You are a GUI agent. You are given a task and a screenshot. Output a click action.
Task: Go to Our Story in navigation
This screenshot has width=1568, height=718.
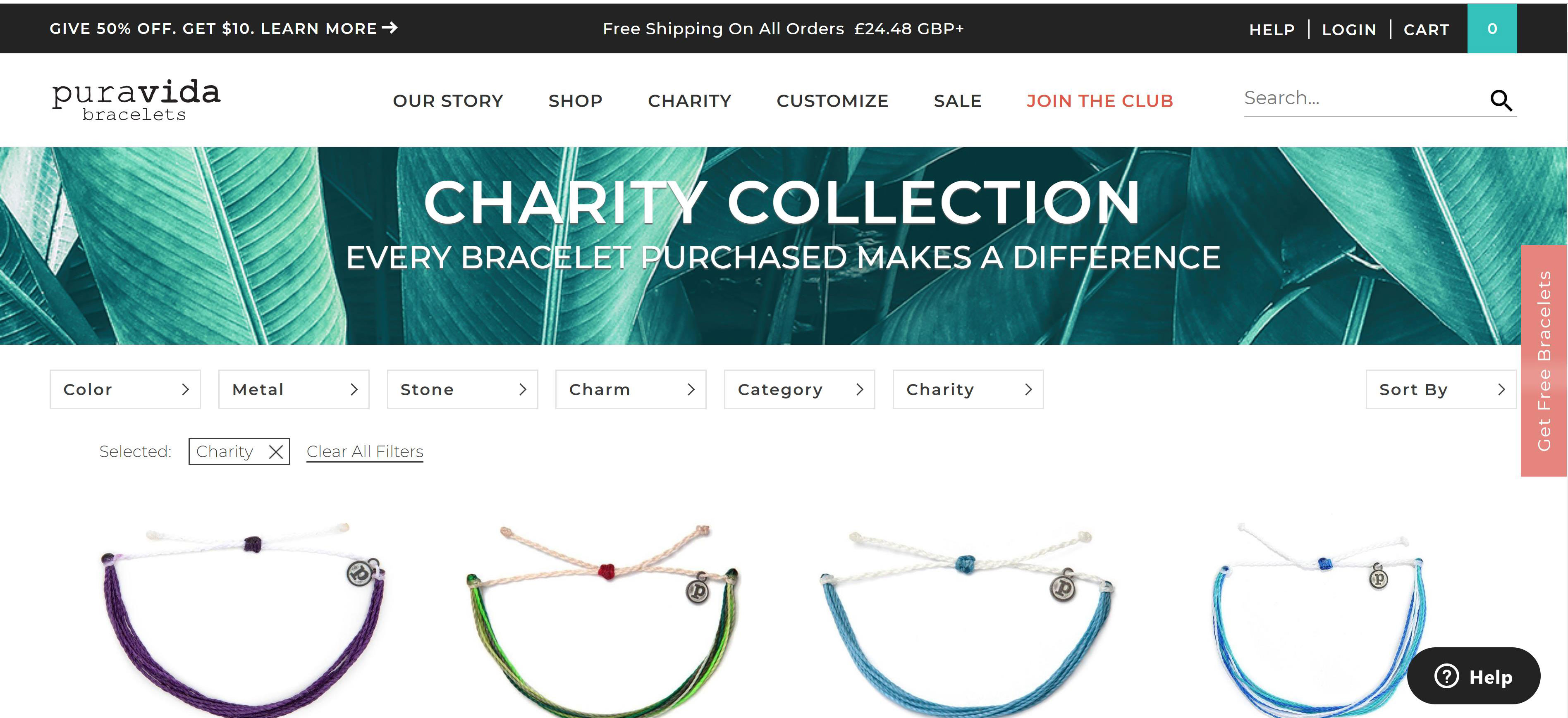[448, 101]
